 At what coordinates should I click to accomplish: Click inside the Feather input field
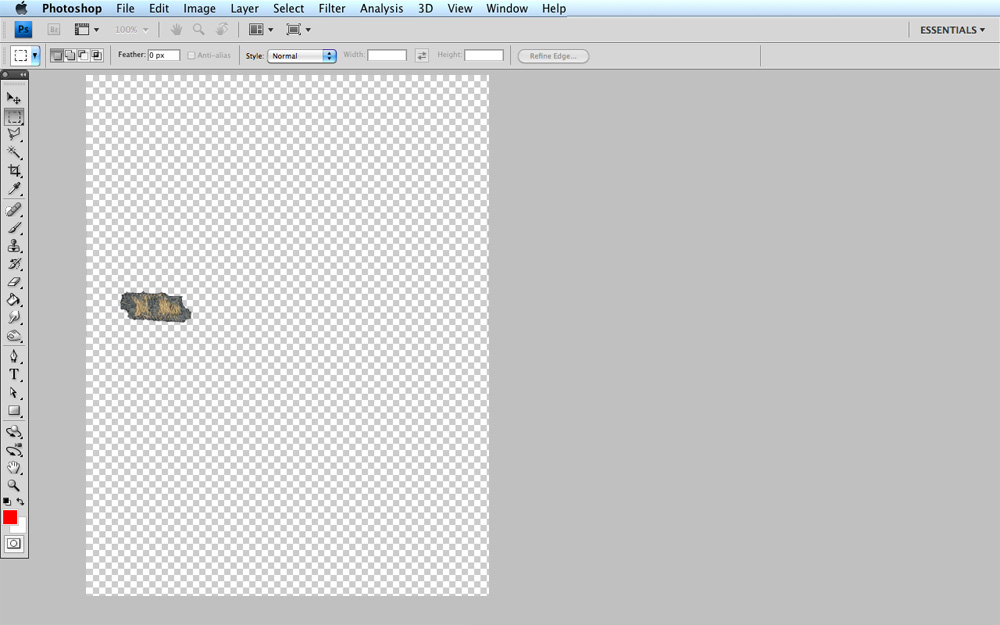point(163,55)
